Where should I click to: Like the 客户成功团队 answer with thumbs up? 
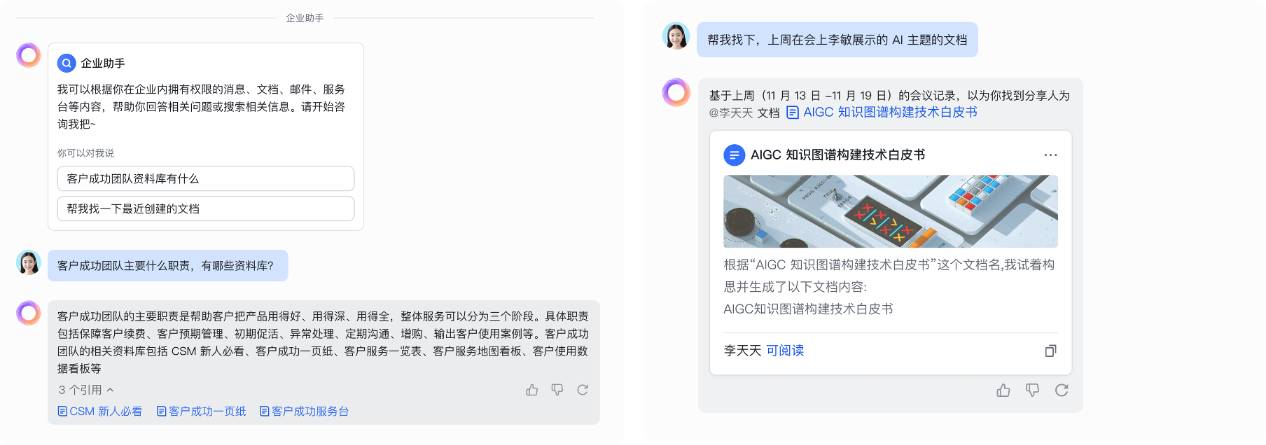[x=532, y=390]
